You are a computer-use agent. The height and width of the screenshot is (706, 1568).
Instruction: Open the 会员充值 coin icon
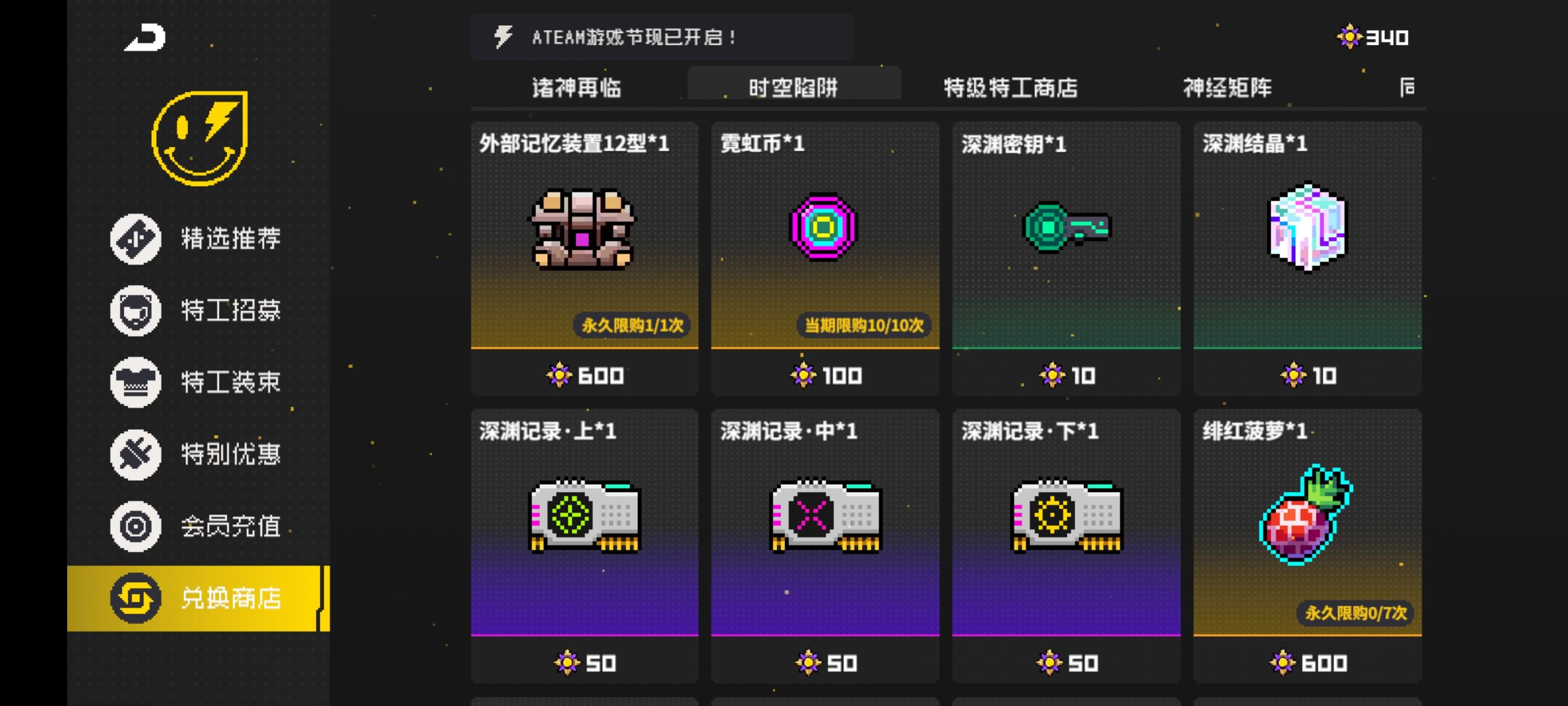pos(136,526)
